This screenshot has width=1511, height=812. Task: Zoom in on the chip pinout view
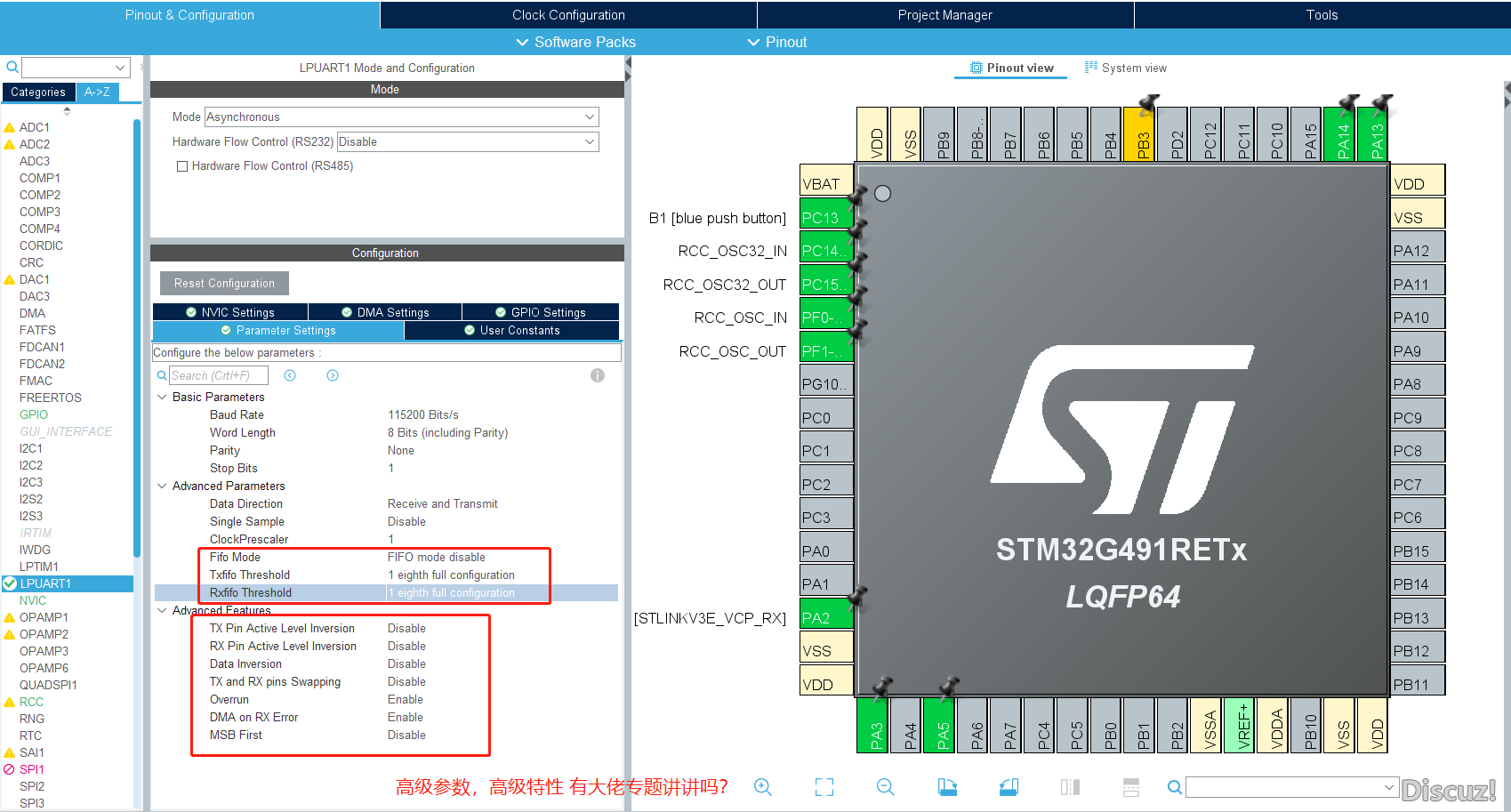click(763, 787)
